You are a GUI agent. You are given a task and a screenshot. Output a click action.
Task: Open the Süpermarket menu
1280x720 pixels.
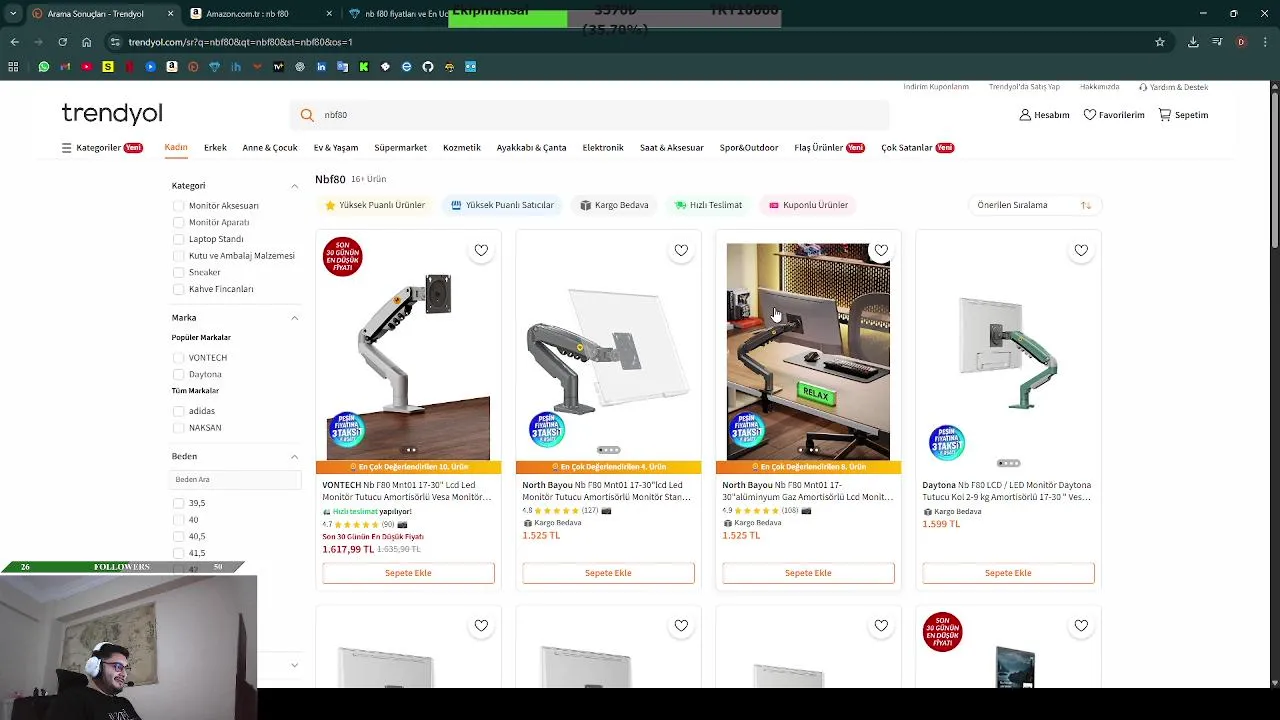[400, 148]
